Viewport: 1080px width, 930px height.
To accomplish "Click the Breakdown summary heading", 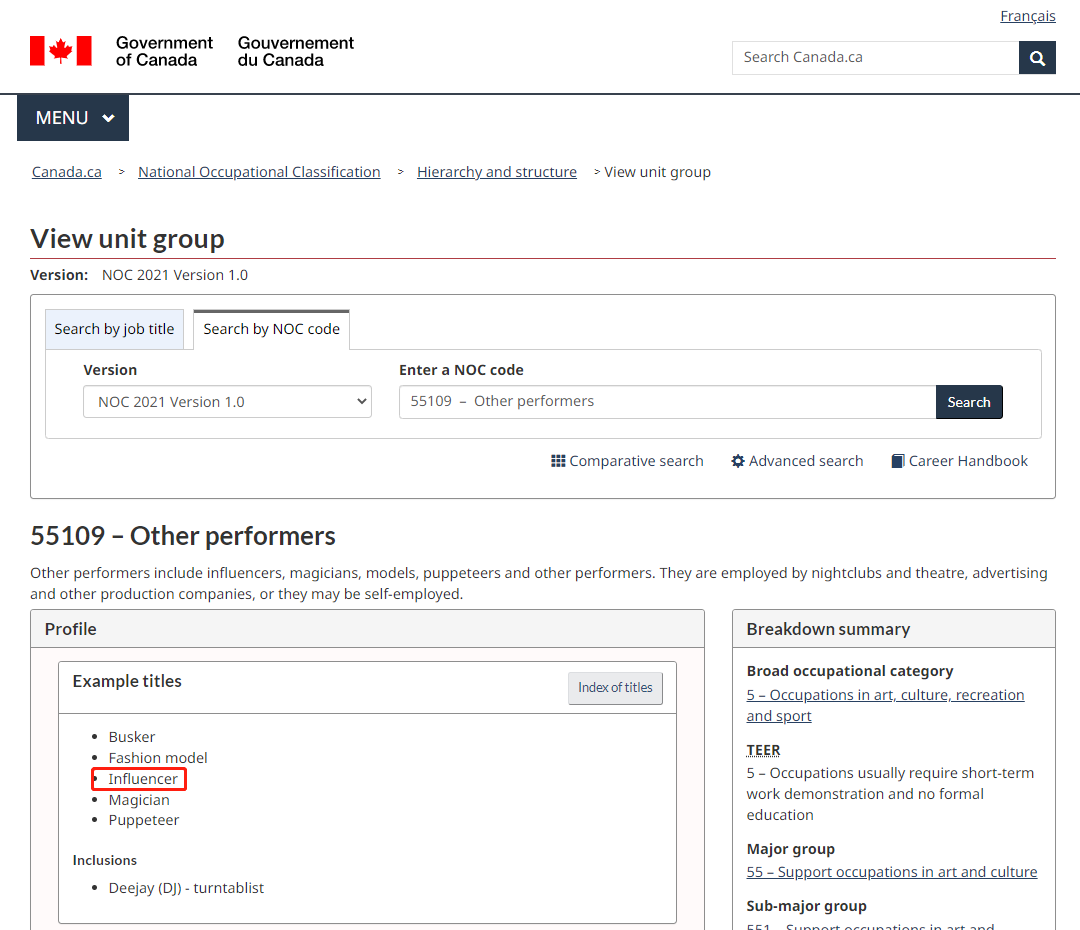I will [x=828, y=629].
